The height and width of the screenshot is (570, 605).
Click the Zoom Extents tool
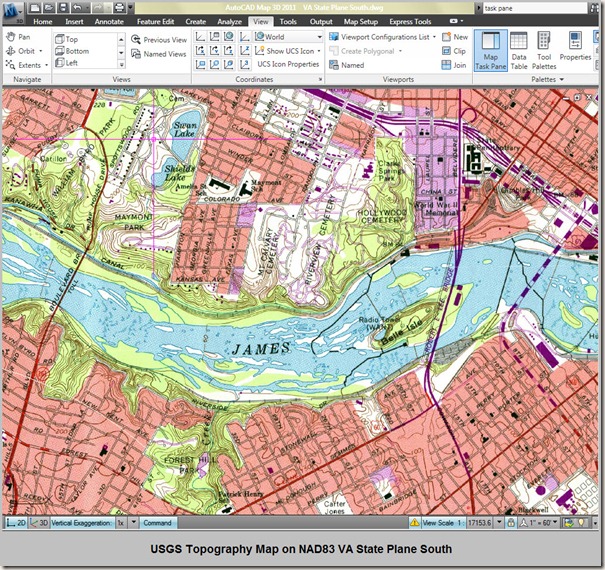click(x=23, y=65)
